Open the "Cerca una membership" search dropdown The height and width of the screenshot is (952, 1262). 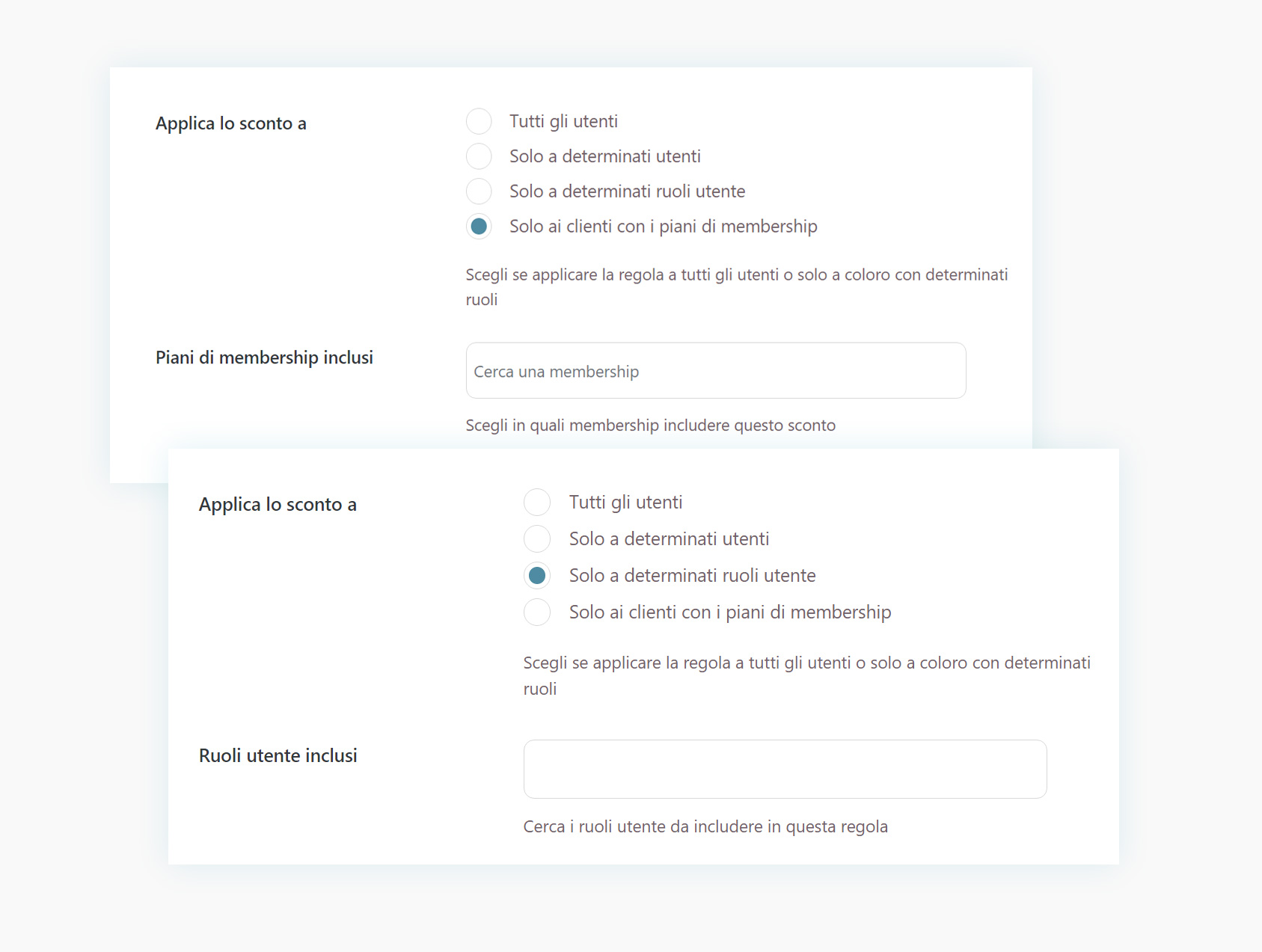point(715,371)
